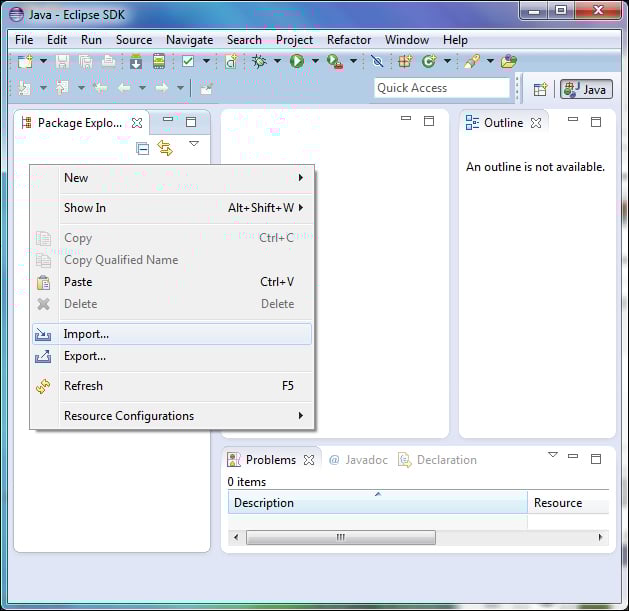Sort by the Description column header
Viewport: 629px width, 611px height.
tap(377, 502)
